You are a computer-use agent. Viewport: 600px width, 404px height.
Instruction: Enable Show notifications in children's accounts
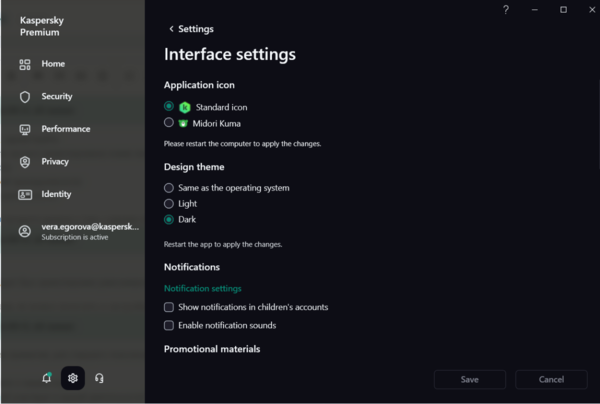coord(169,307)
